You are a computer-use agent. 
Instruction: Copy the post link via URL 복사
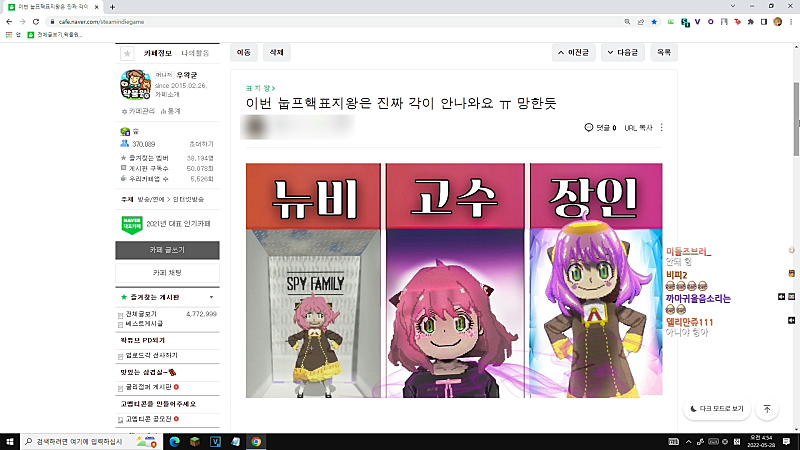tap(638, 128)
